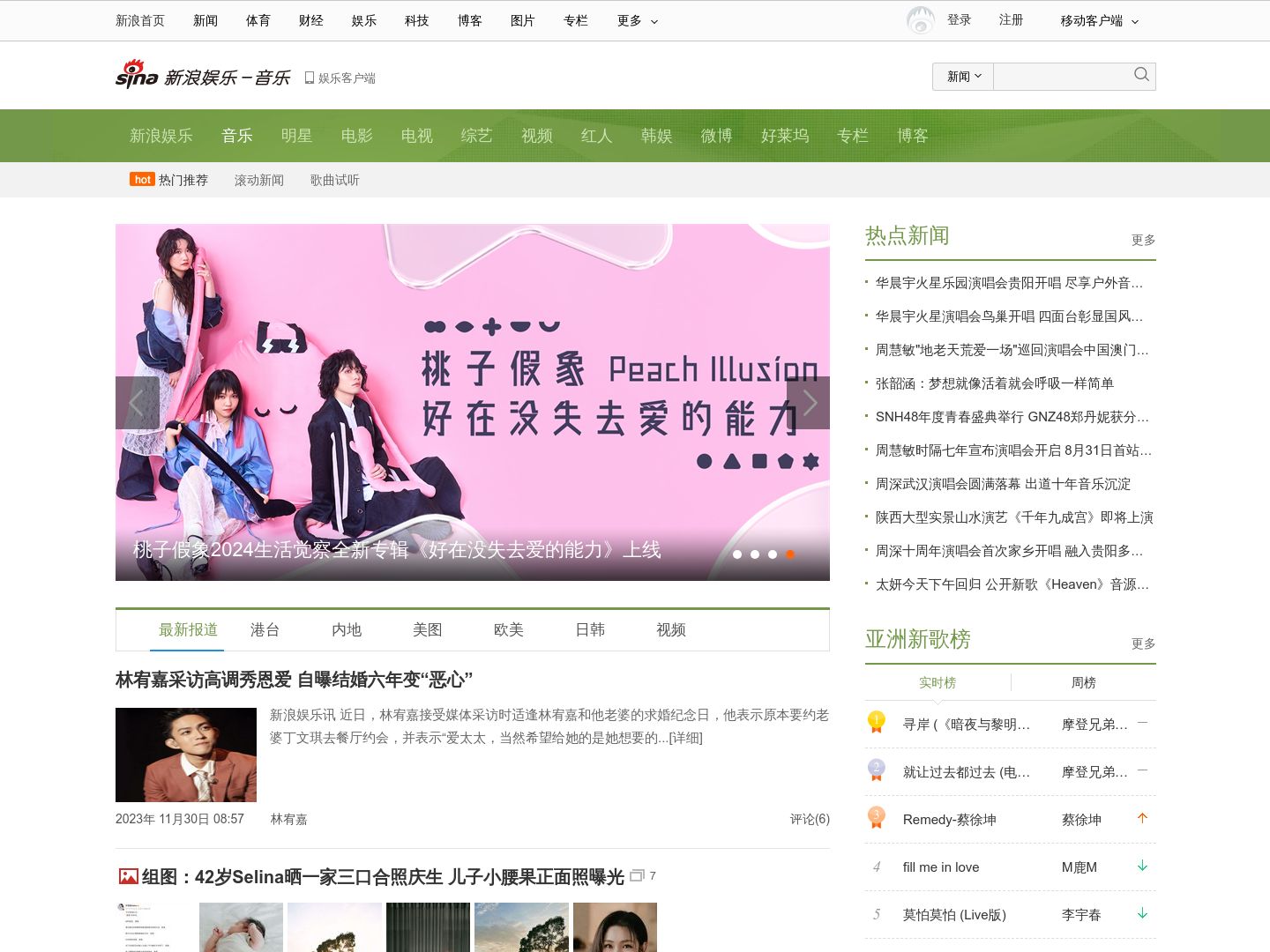This screenshot has width=1270, height=952.
Task: Click the previous slide arrow on banner
Action: coord(138,403)
